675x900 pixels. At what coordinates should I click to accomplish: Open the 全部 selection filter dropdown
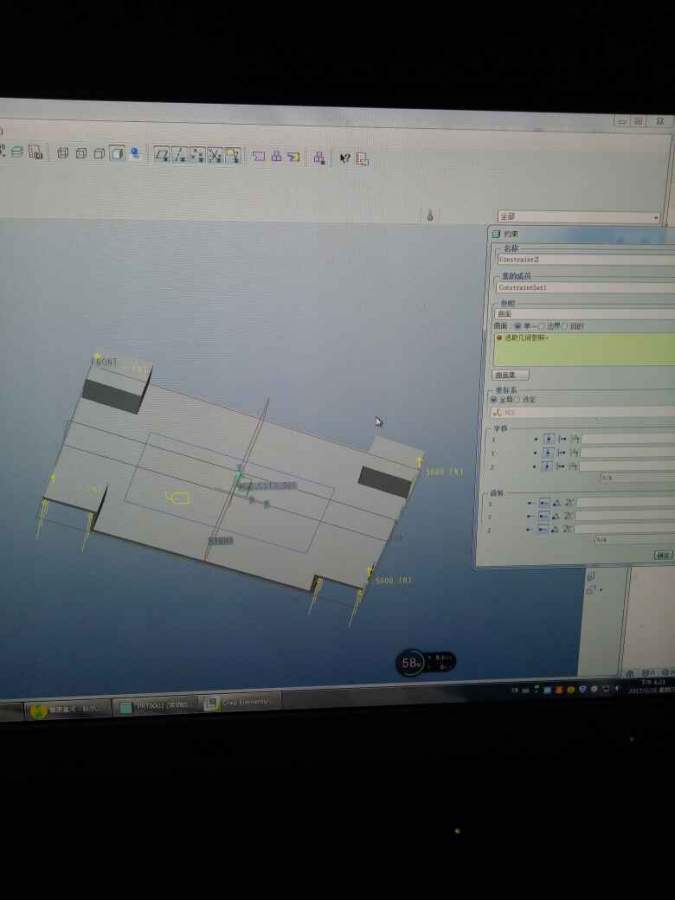(579, 218)
